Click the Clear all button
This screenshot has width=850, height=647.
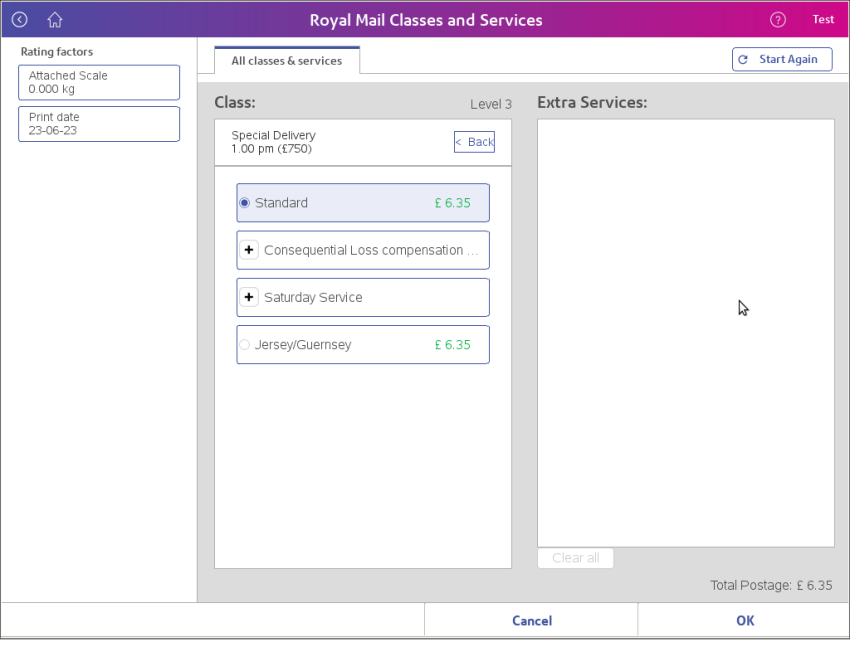576,558
